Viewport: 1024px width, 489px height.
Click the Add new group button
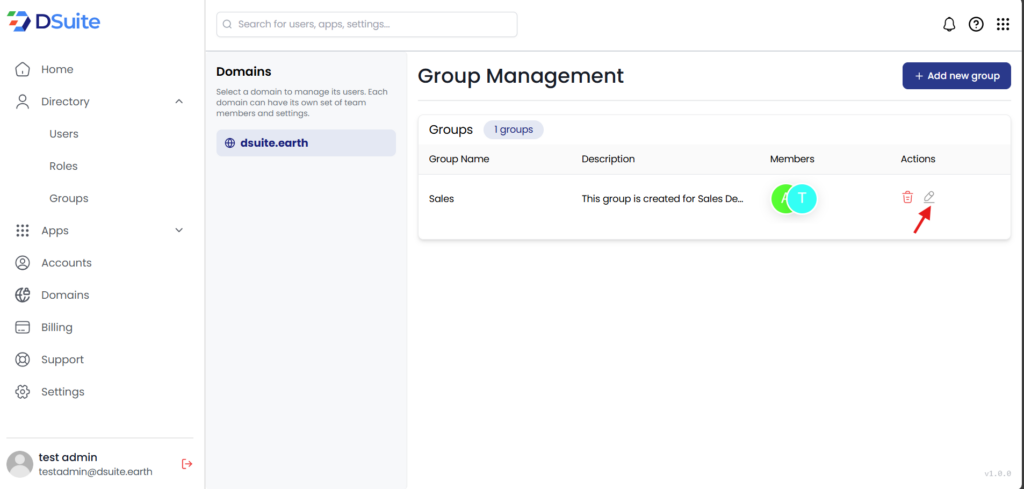[956, 76]
